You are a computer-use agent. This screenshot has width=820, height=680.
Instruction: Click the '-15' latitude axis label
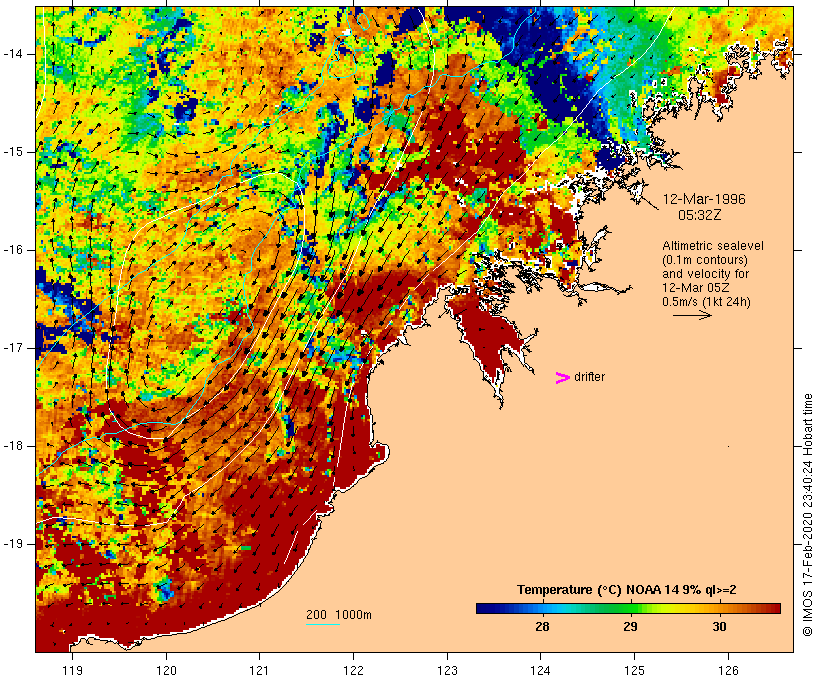pos(12,152)
